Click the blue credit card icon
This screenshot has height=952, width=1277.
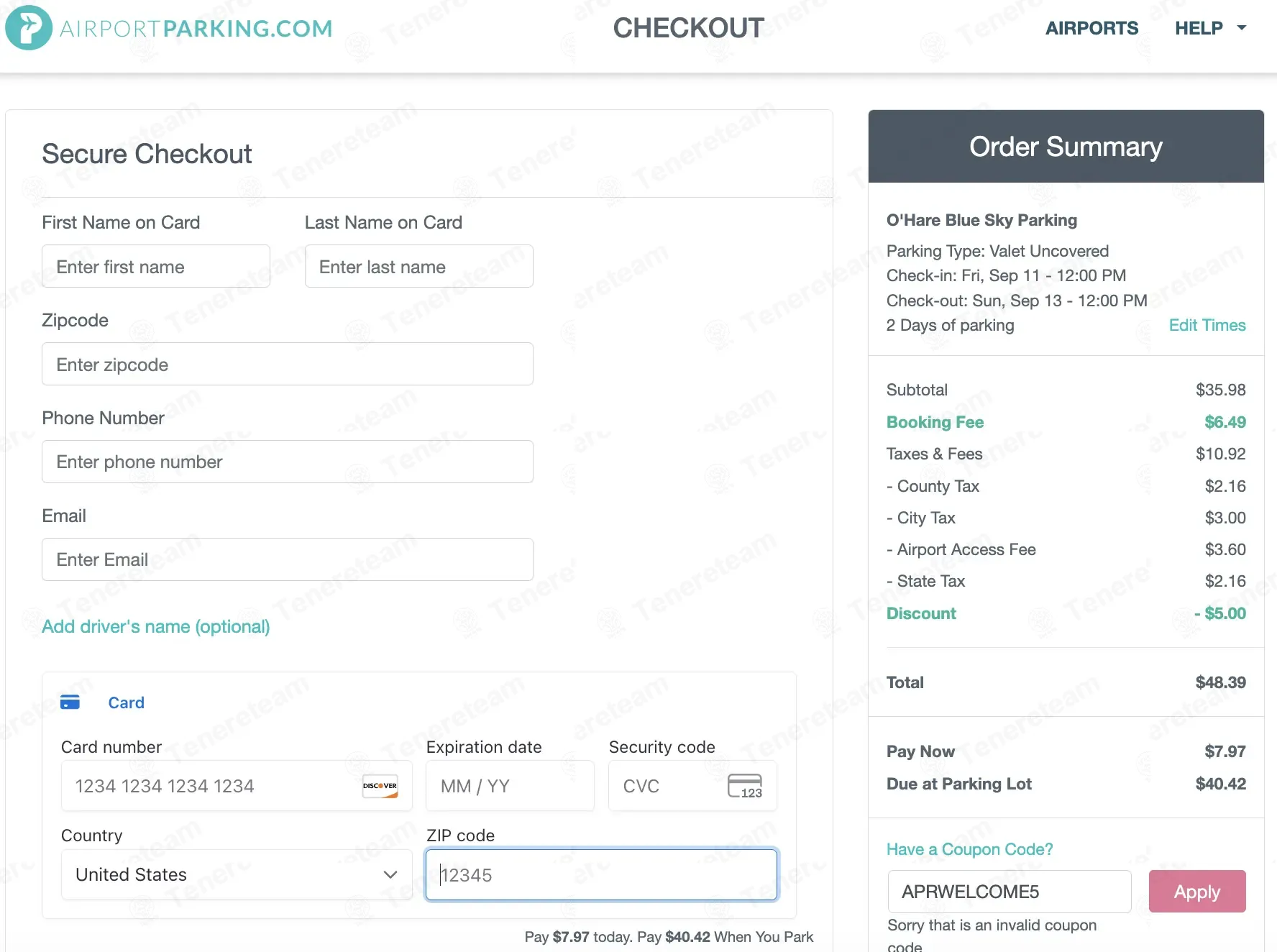pos(70,702)
